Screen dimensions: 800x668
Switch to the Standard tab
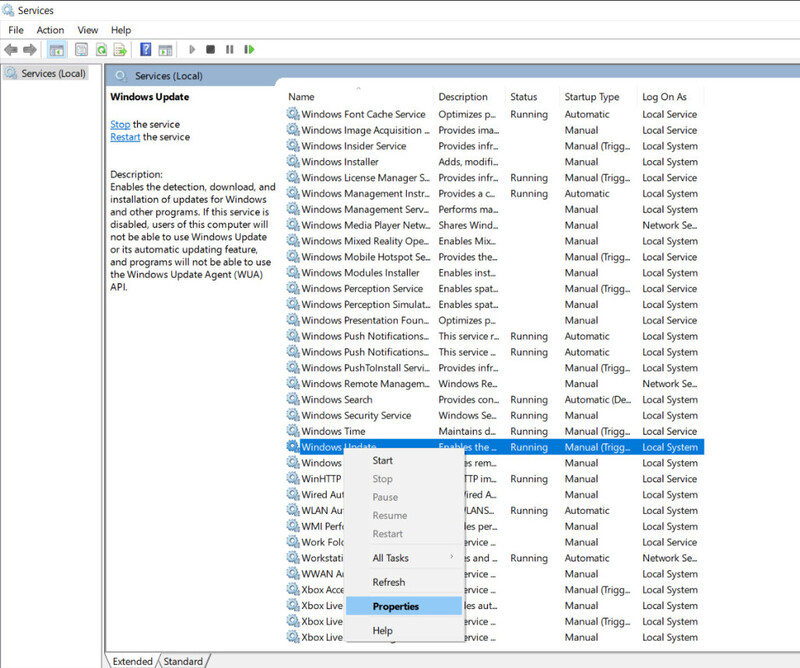point(183,661)
